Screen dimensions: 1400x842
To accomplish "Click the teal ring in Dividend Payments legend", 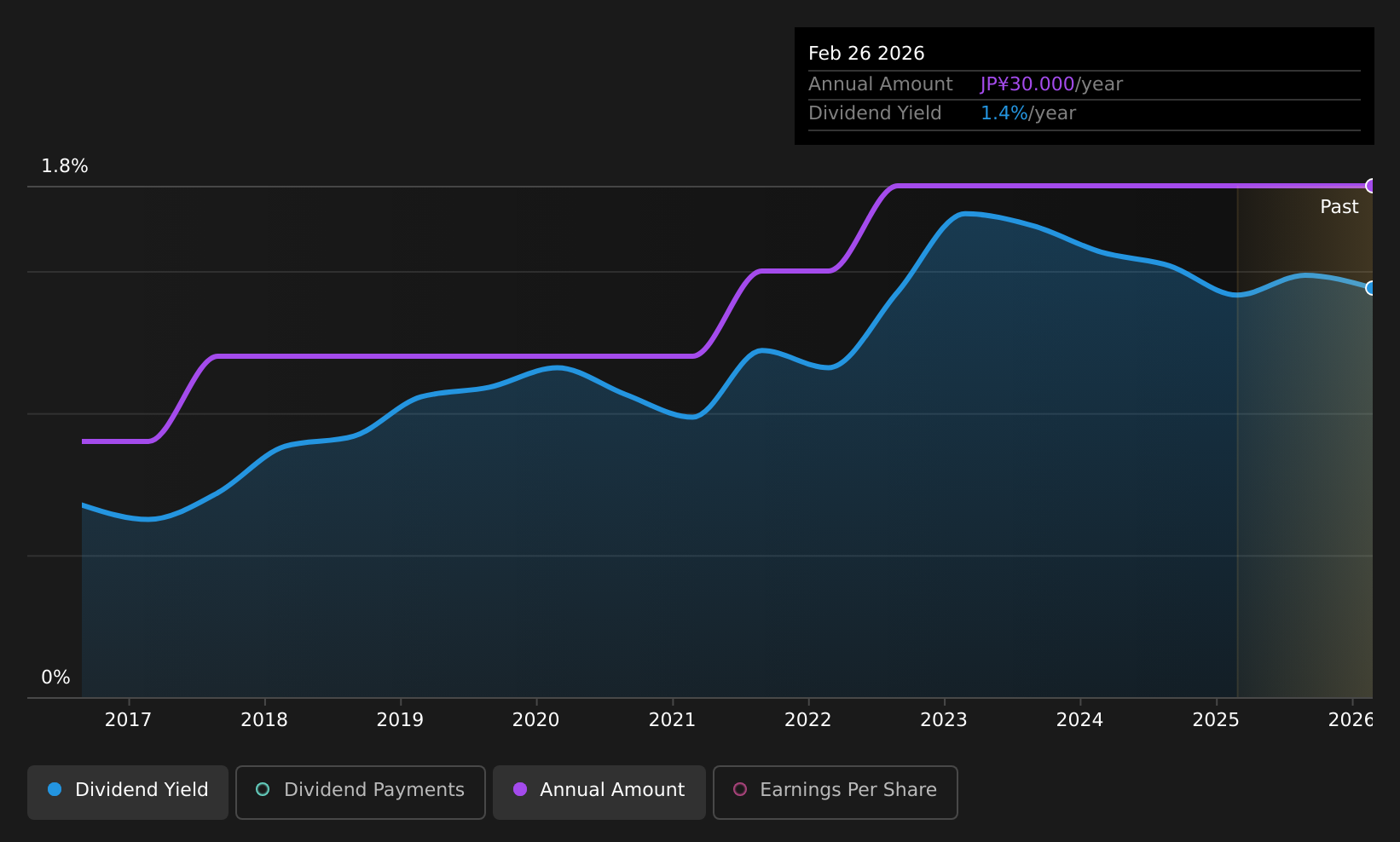I will pyautogui.click(x=263, y=789).
